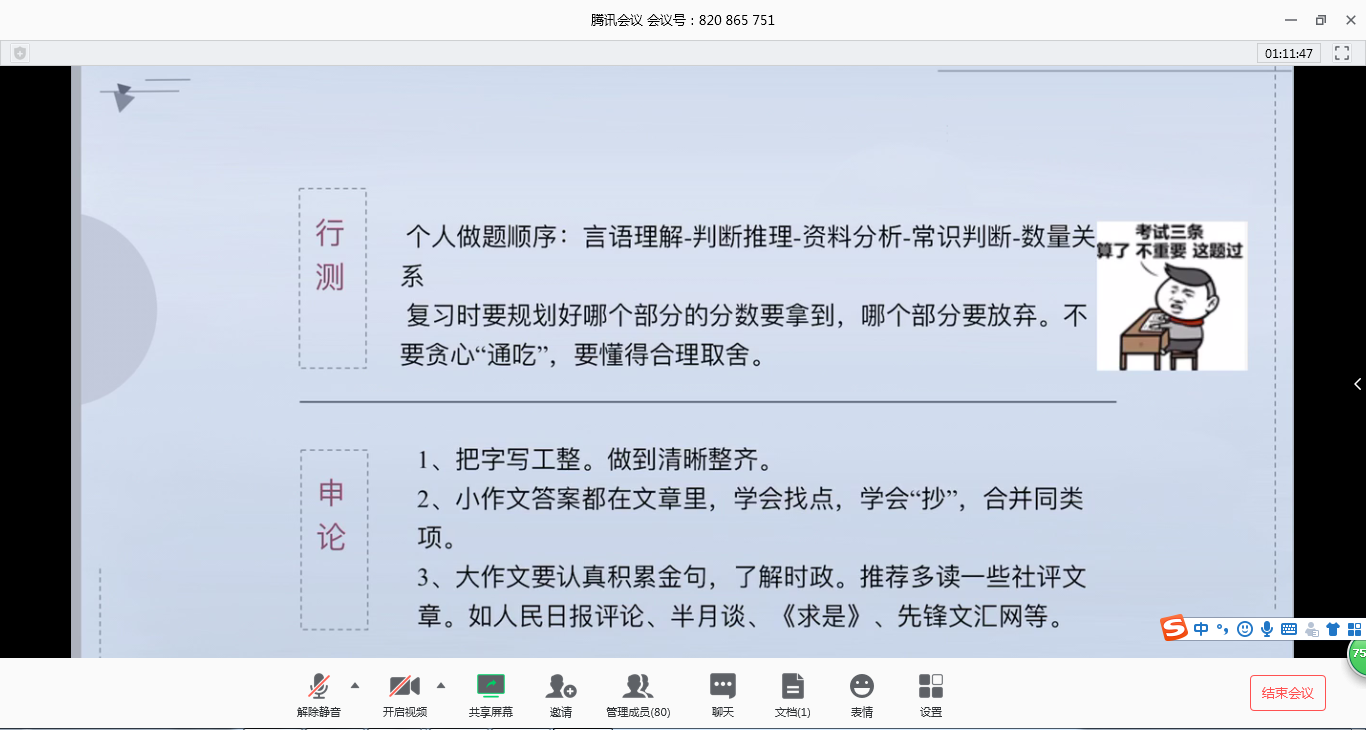Expand the collapsed right side panel arrow
Screen dimensions: 1366x730
point(1357,384)
